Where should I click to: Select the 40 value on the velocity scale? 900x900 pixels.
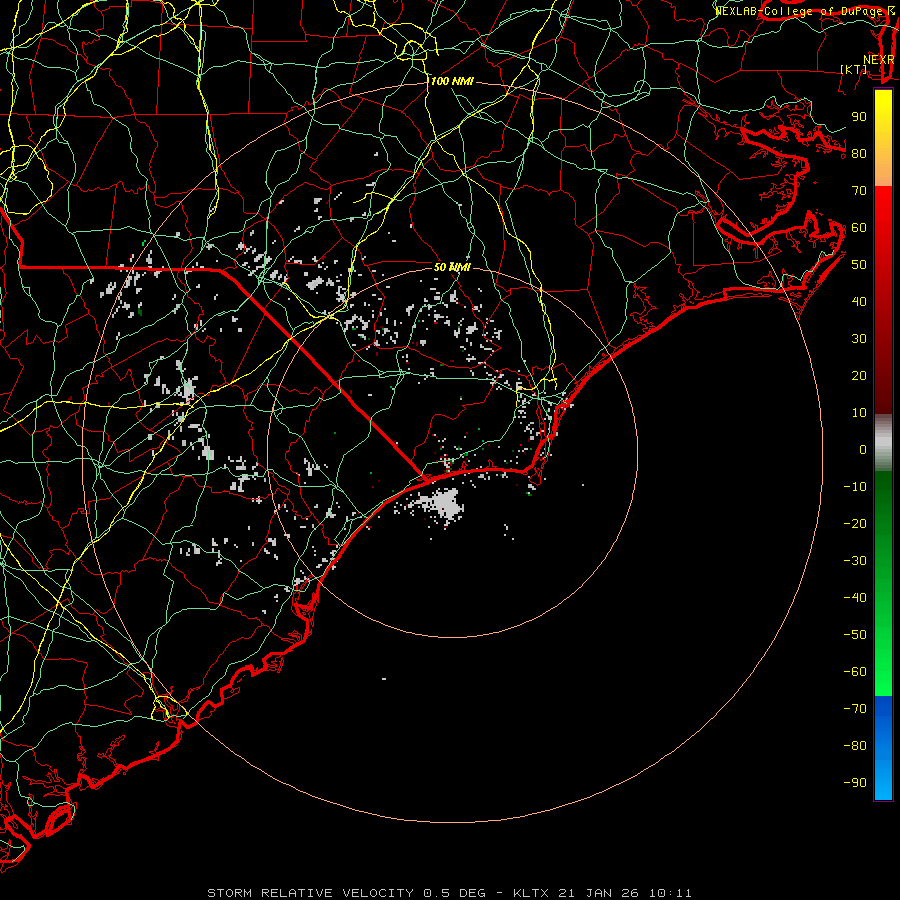859,302
